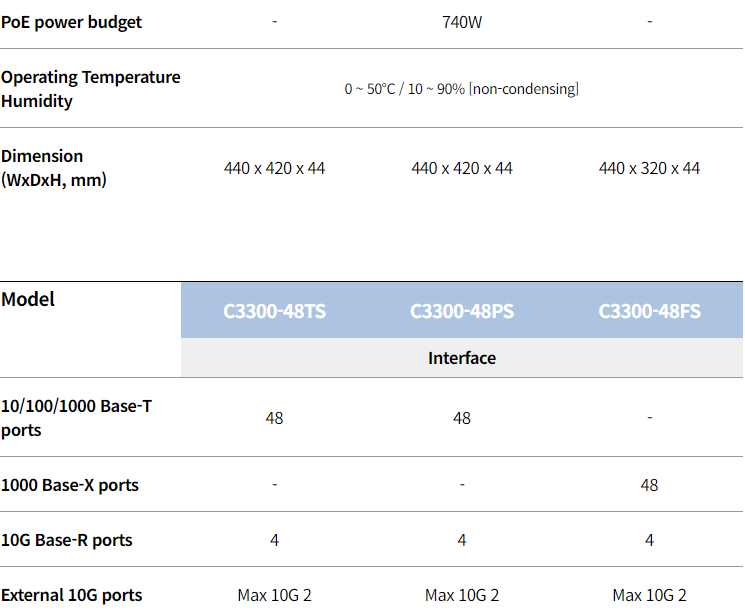Select the Interface section heading
745x614 pixels.
(462, 358)
